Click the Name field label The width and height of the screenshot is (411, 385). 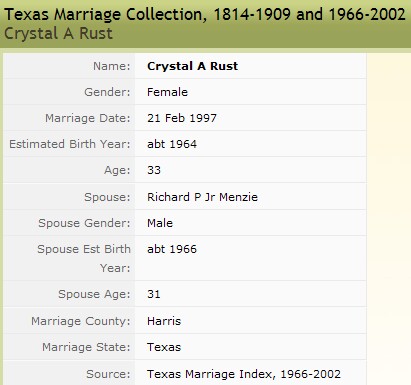[x=112, y=66]
